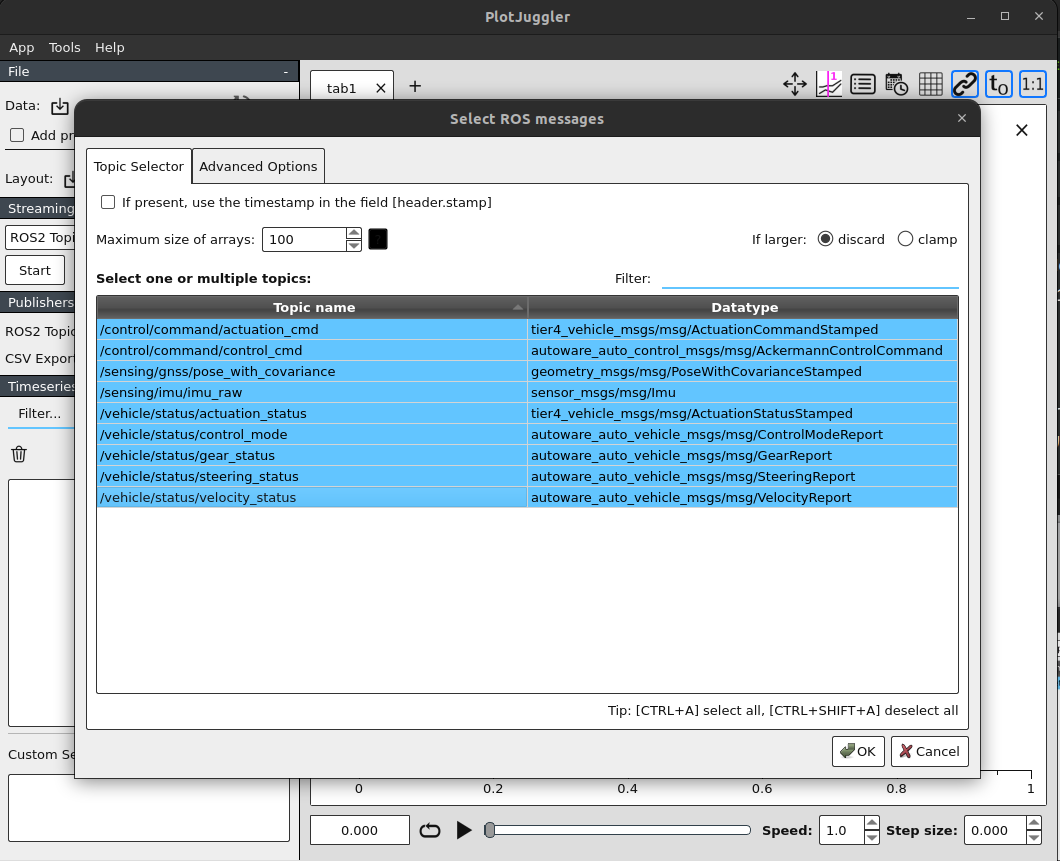Click the topic Filter input field
This screenshot has width=1060, height=861.
point(810,278)
